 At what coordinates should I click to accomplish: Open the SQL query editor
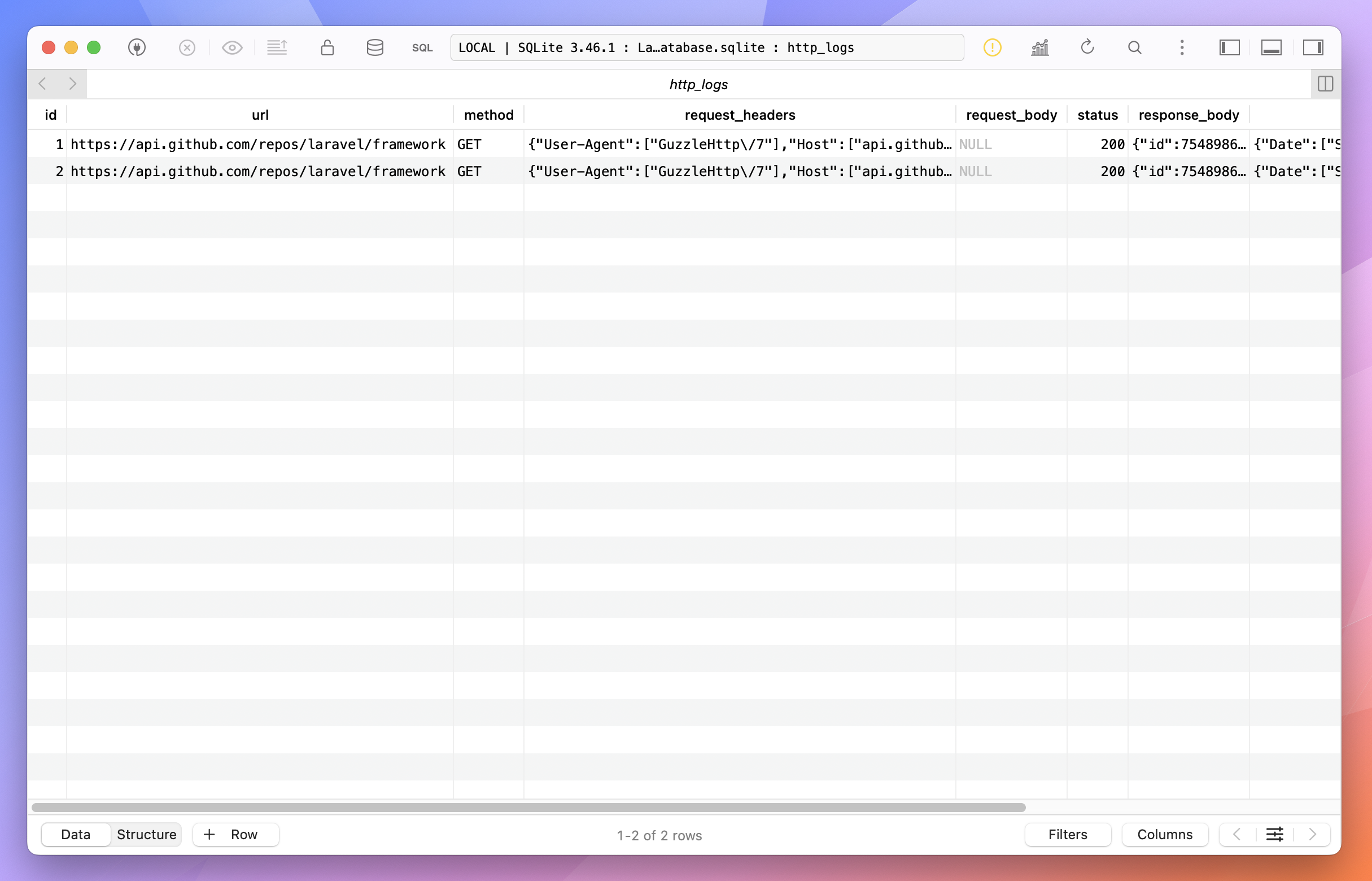point(423,47)
